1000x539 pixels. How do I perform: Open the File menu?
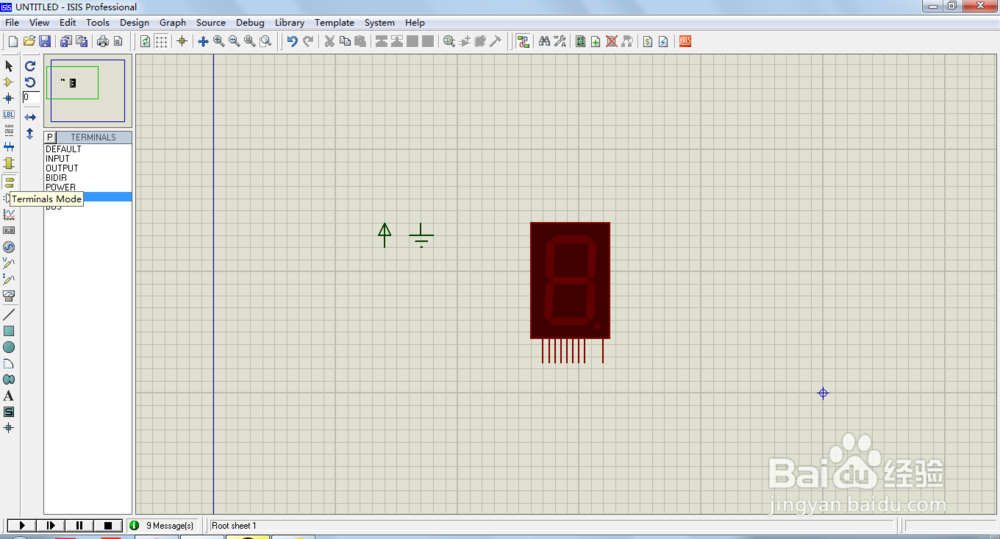(12, 22)
